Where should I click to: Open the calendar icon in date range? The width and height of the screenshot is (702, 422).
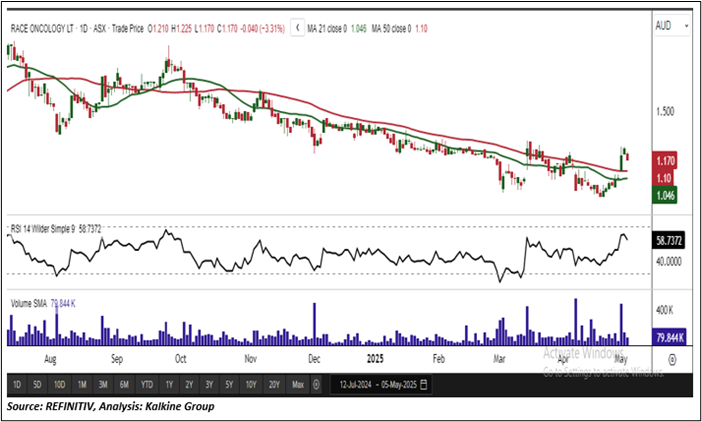[x=424, y=384]
